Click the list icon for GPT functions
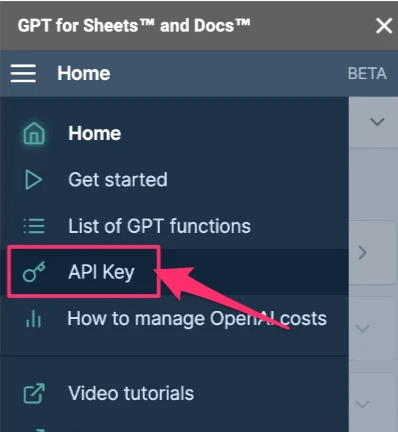 point(34,226)
